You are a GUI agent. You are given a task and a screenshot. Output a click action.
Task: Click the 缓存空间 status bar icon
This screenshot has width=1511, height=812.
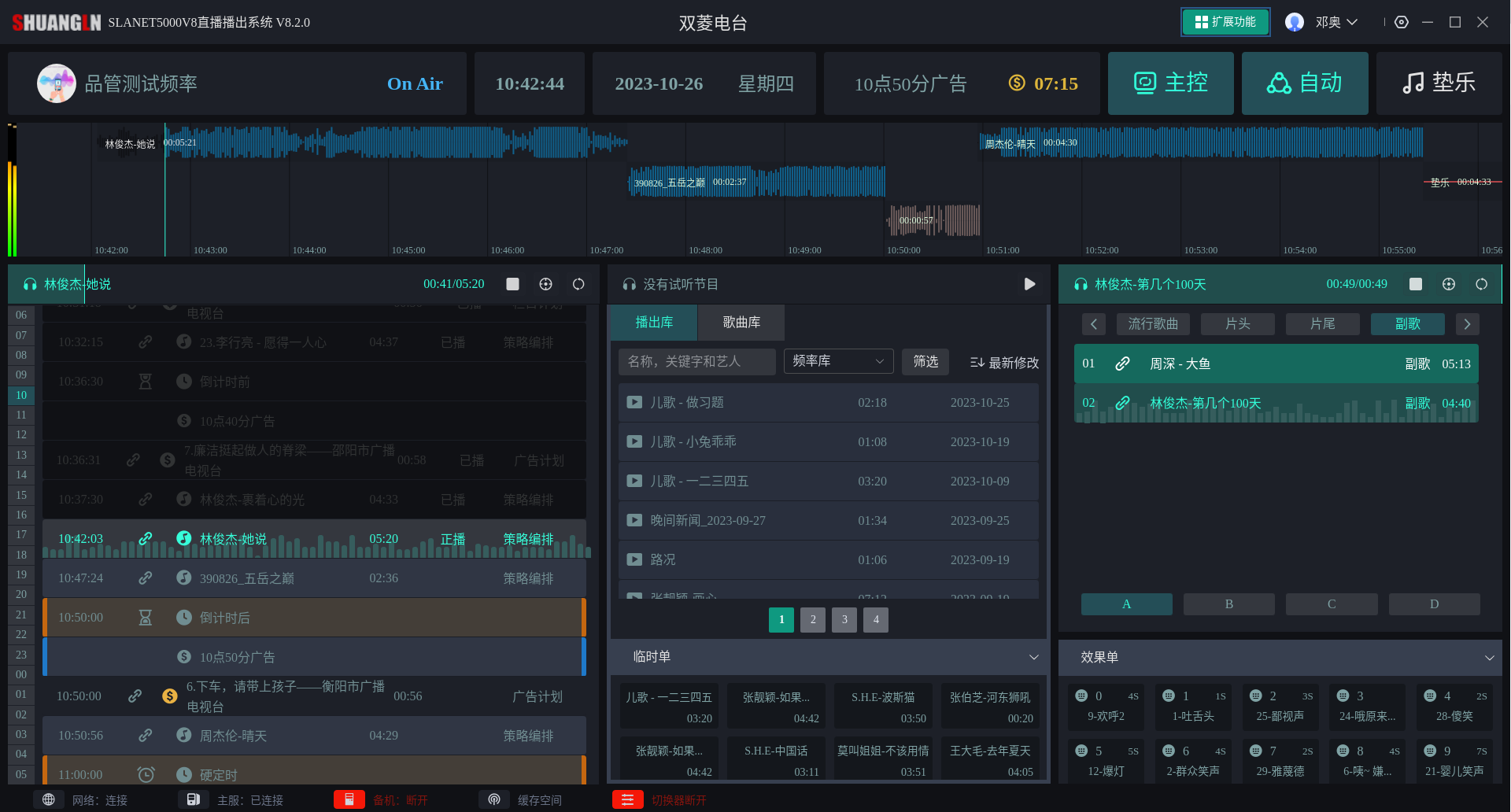[x=494, y=799]
